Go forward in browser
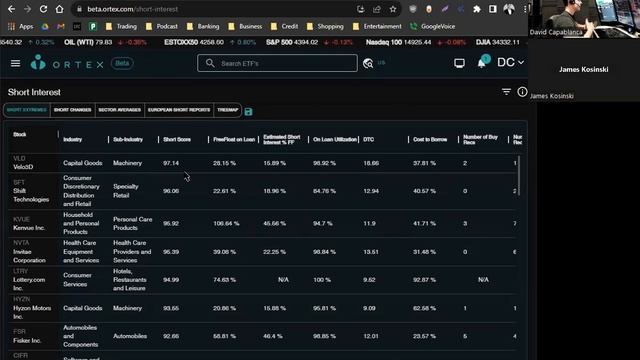The image size is (640, 360). [27, 9]
